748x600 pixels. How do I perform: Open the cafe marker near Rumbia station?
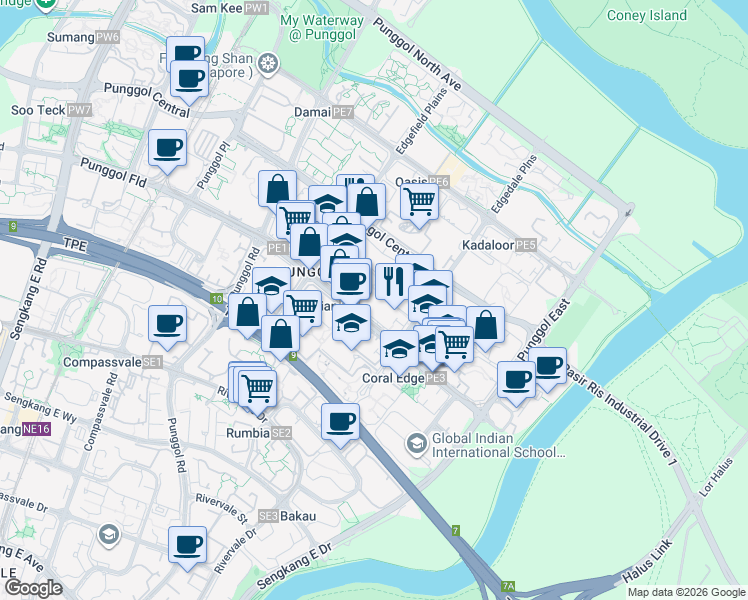(x=341, y=423)
